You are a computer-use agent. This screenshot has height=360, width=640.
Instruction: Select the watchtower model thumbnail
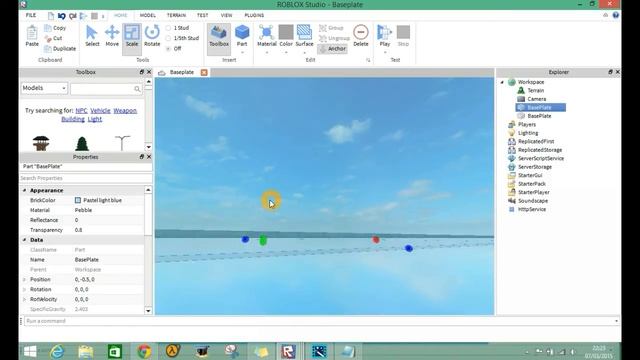(41, 143)
